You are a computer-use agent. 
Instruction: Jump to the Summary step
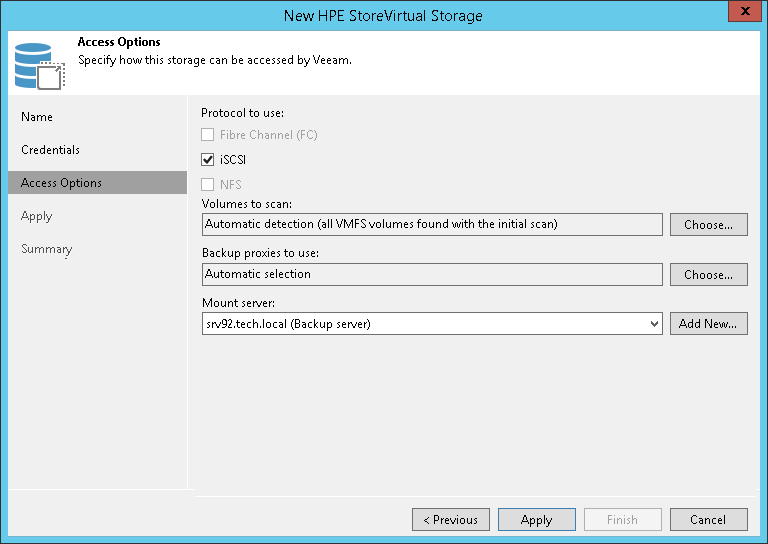pyautogui.click(x=46, y=249)
